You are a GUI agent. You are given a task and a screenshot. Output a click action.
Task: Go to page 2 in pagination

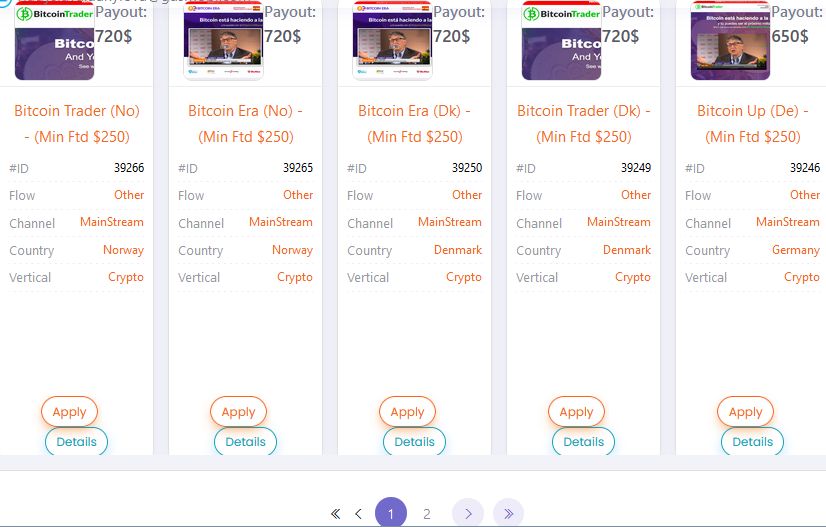point(427,514)
